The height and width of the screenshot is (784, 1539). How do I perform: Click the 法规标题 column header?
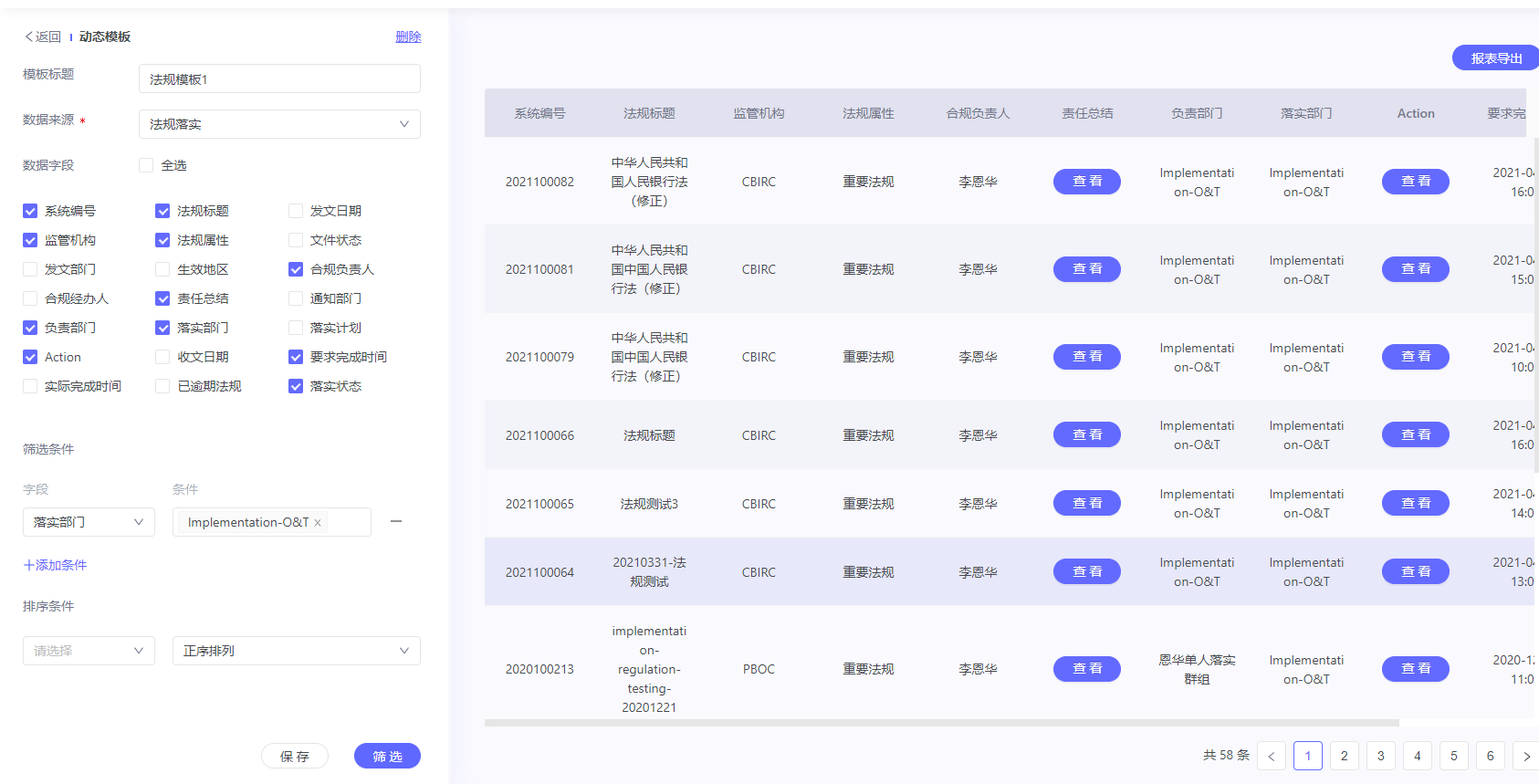(x=649, y=113)
